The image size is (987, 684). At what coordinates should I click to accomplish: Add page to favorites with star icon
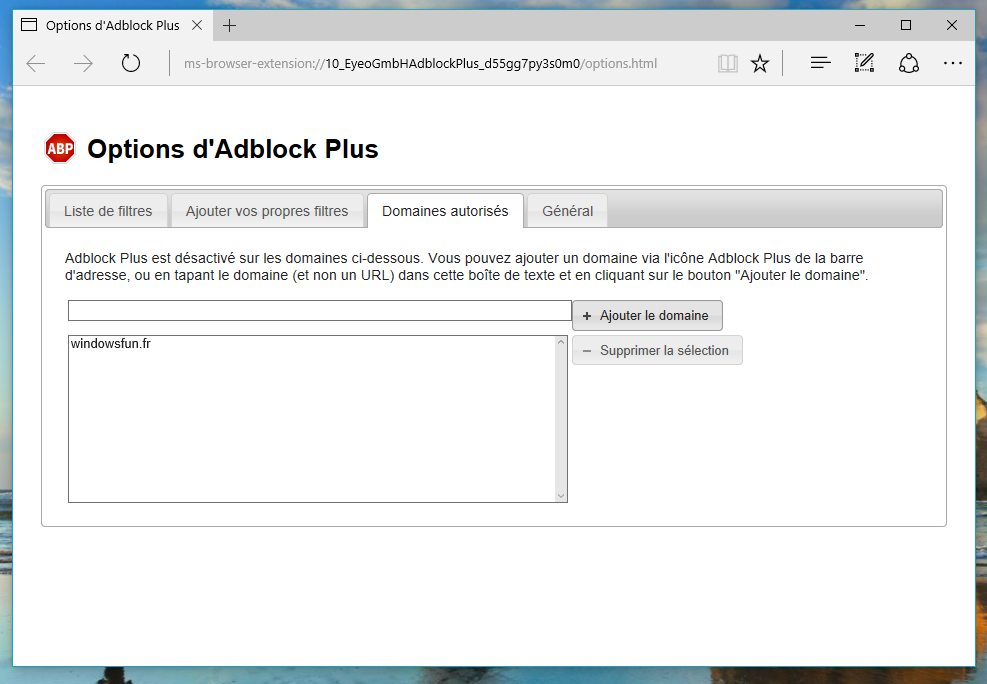(x=760, y=64)
